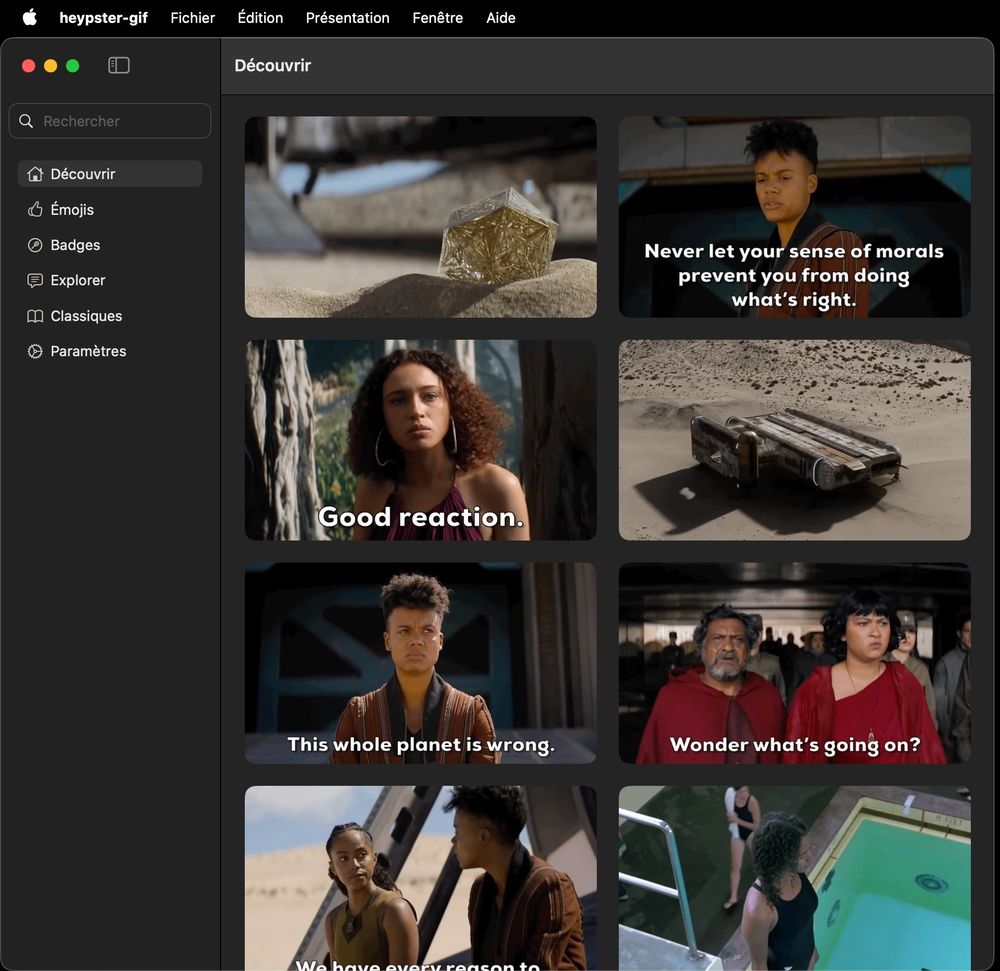Choose the 'This whole planet is wrong.' GIF
The width and height of the screenshot is (1000, 971).
(x=421, y=663)
